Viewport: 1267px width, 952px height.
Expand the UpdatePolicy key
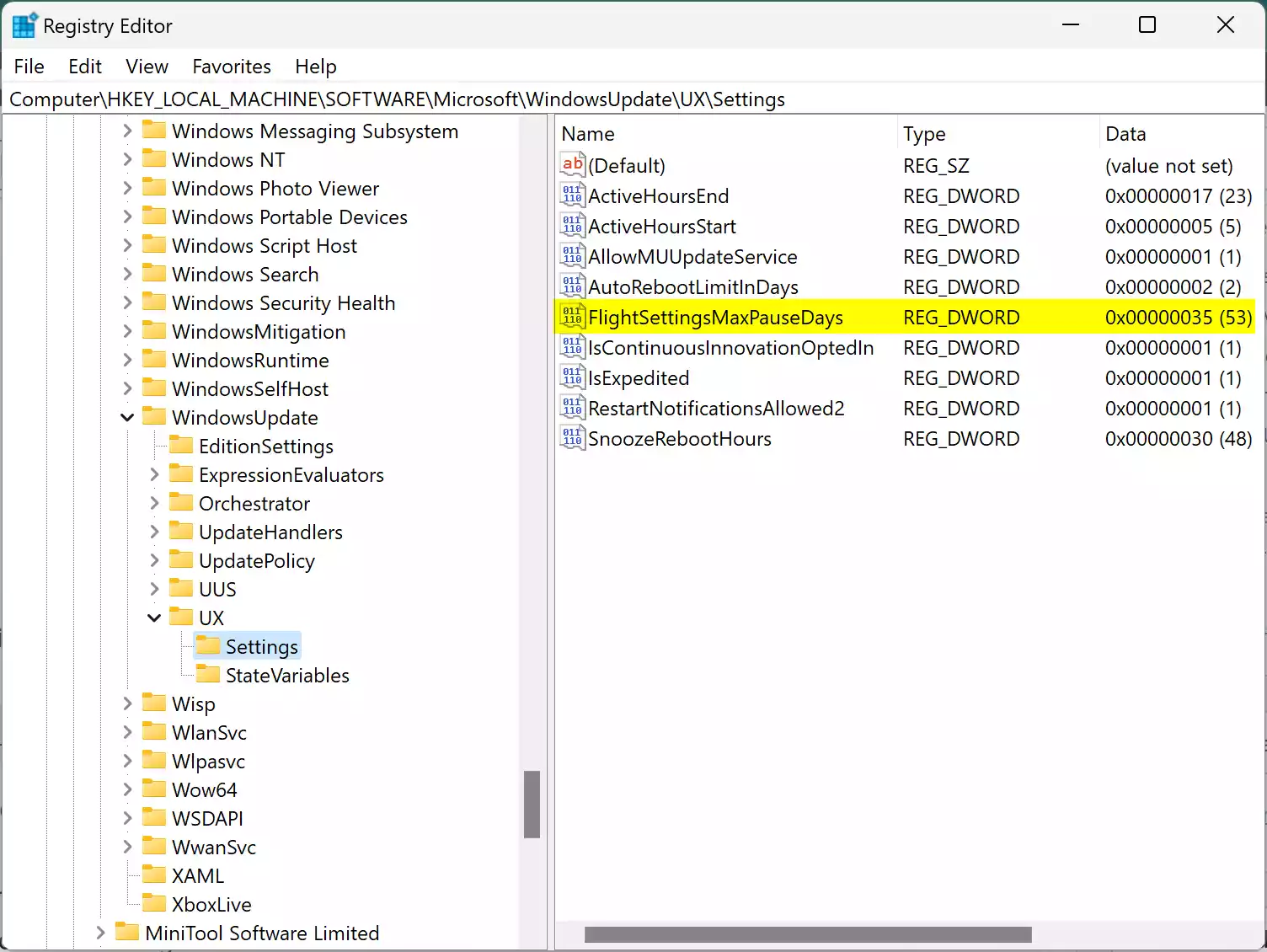(x=154, y=560)
